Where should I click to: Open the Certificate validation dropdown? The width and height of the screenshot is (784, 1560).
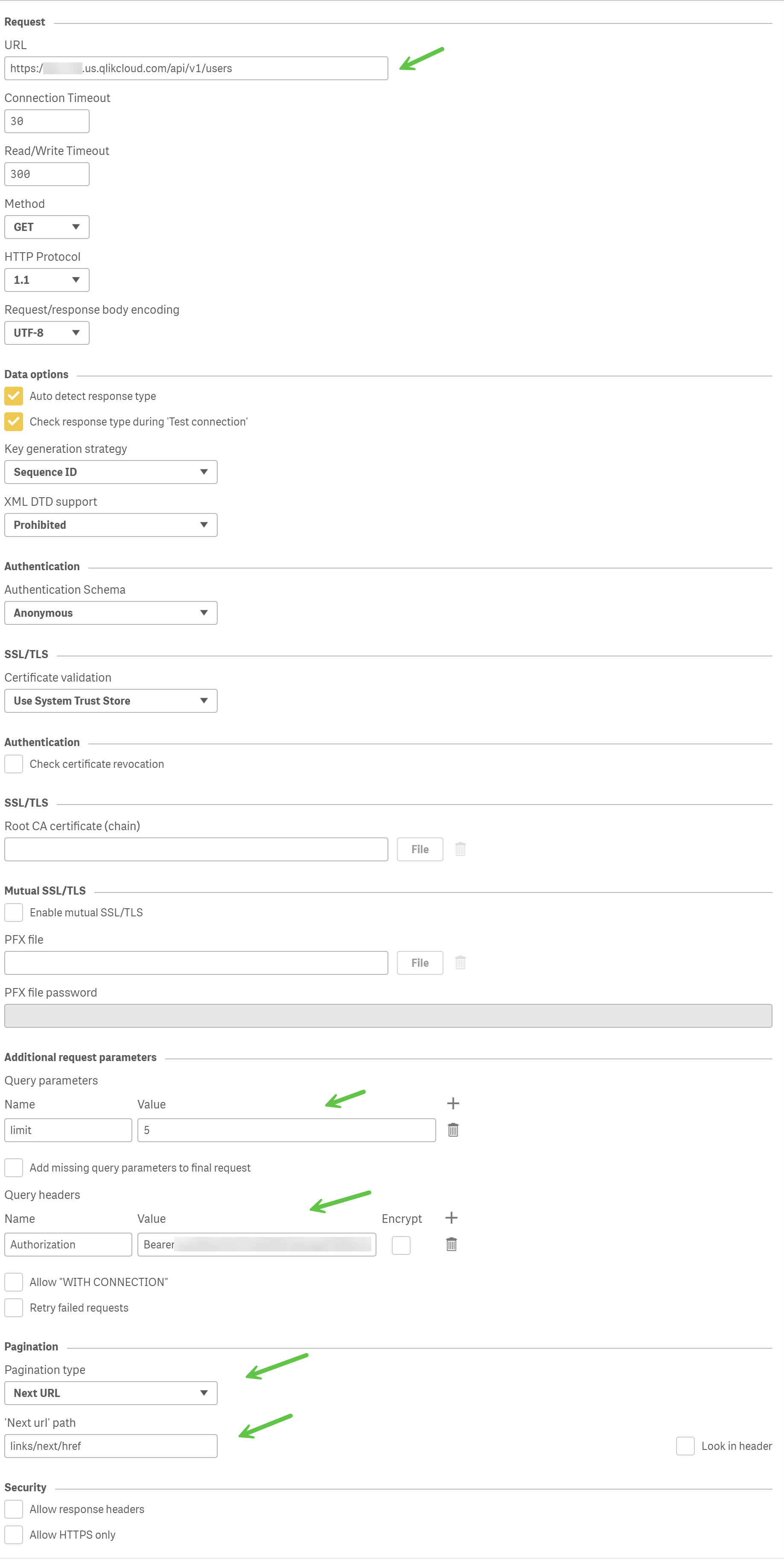111,701
